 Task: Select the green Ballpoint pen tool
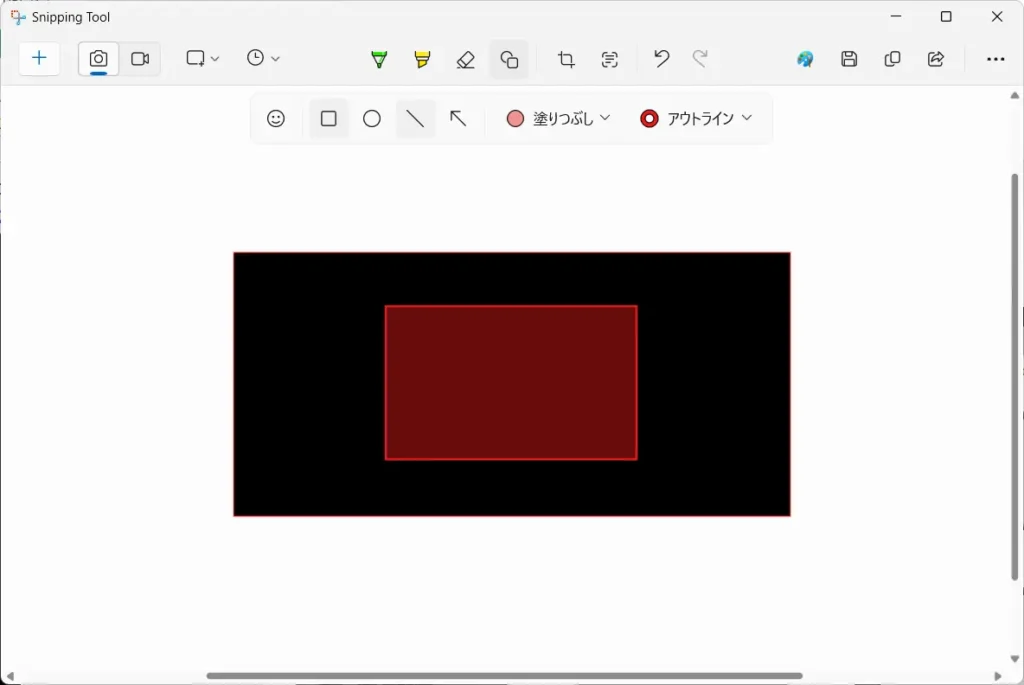(379, 60)
